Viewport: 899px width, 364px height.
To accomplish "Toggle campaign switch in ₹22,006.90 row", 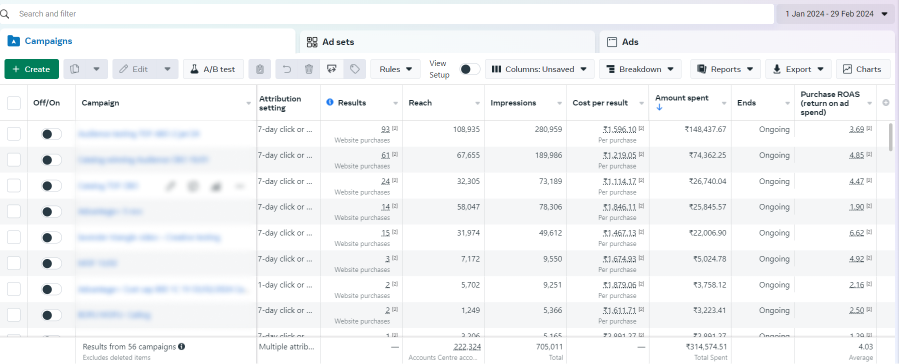I will pyautogui.click(x=52, y=237).
